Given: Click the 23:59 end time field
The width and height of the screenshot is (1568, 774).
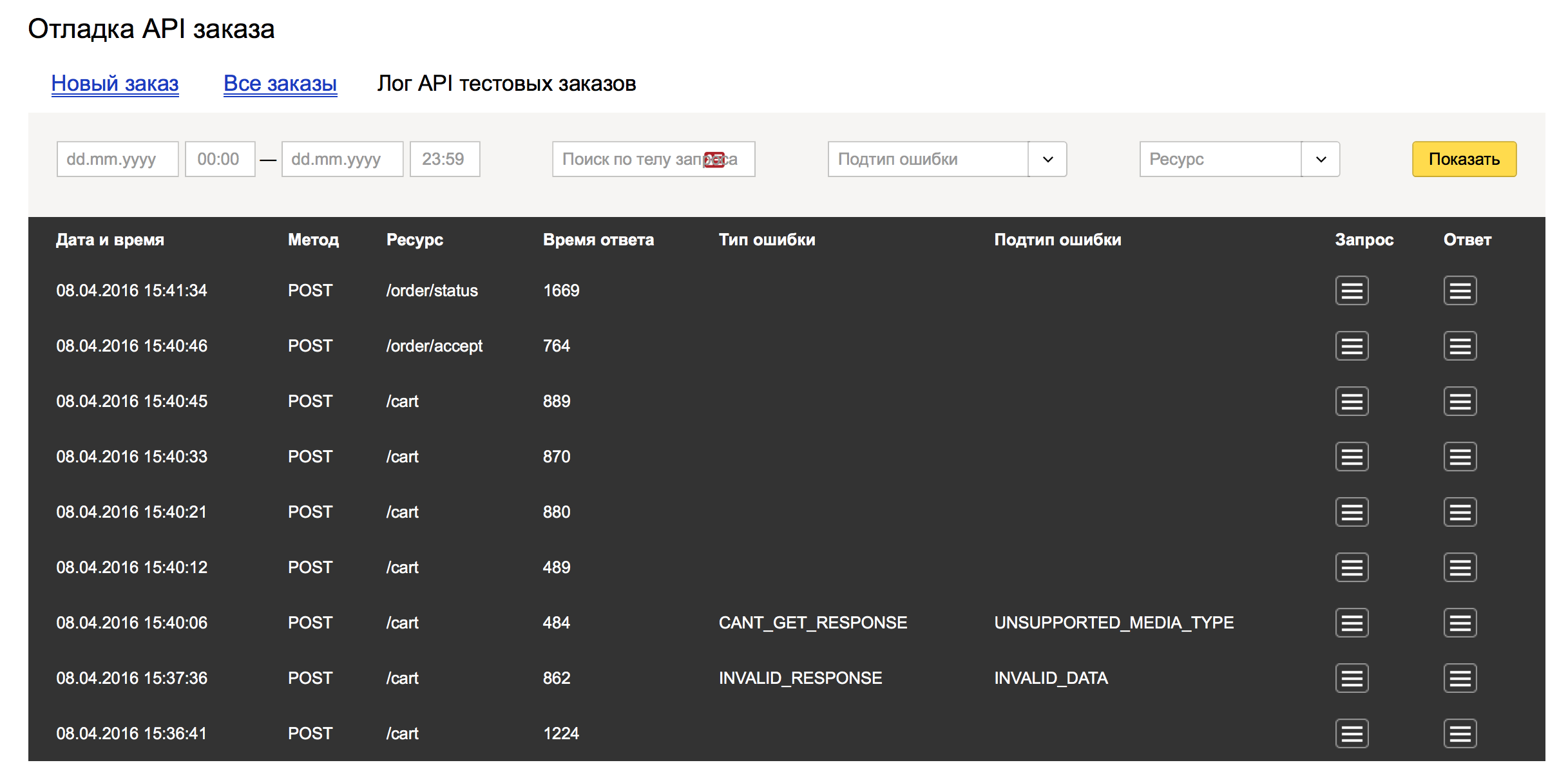Looking at the screenshot, I should coord(445,159).
